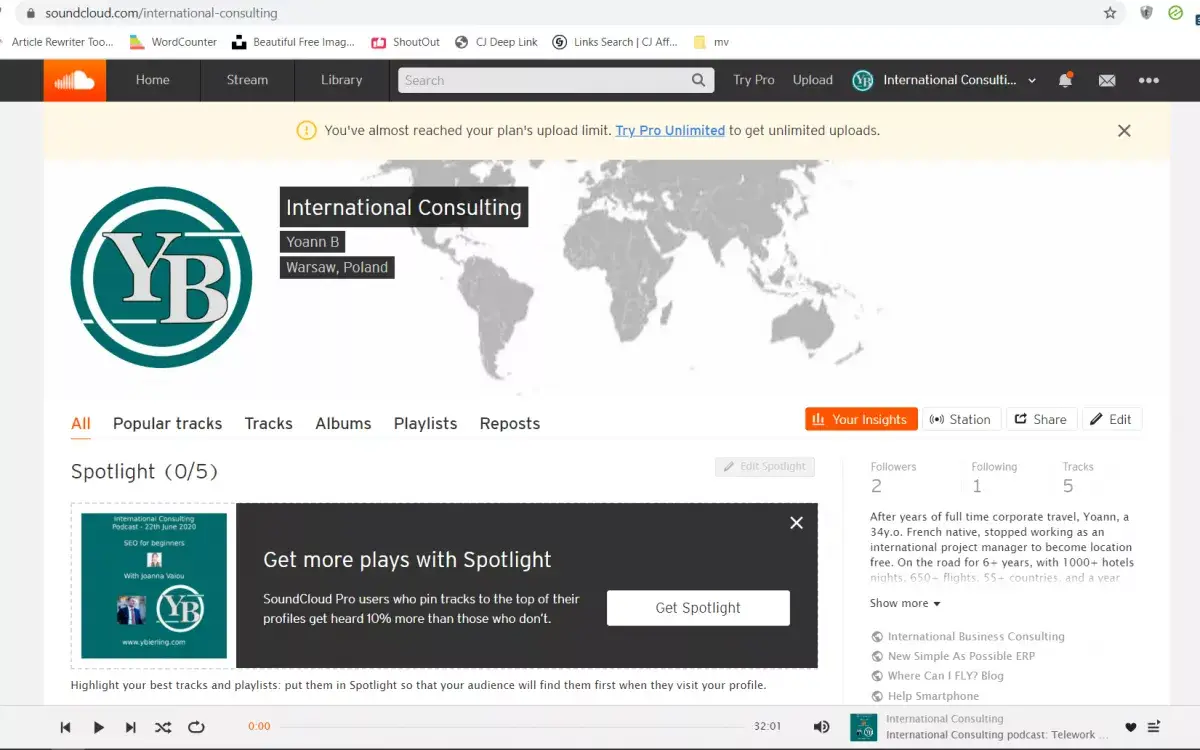Click the padlock site info icon
Viewport: 1200px width, 750px height.
click(x=29, y=13)
